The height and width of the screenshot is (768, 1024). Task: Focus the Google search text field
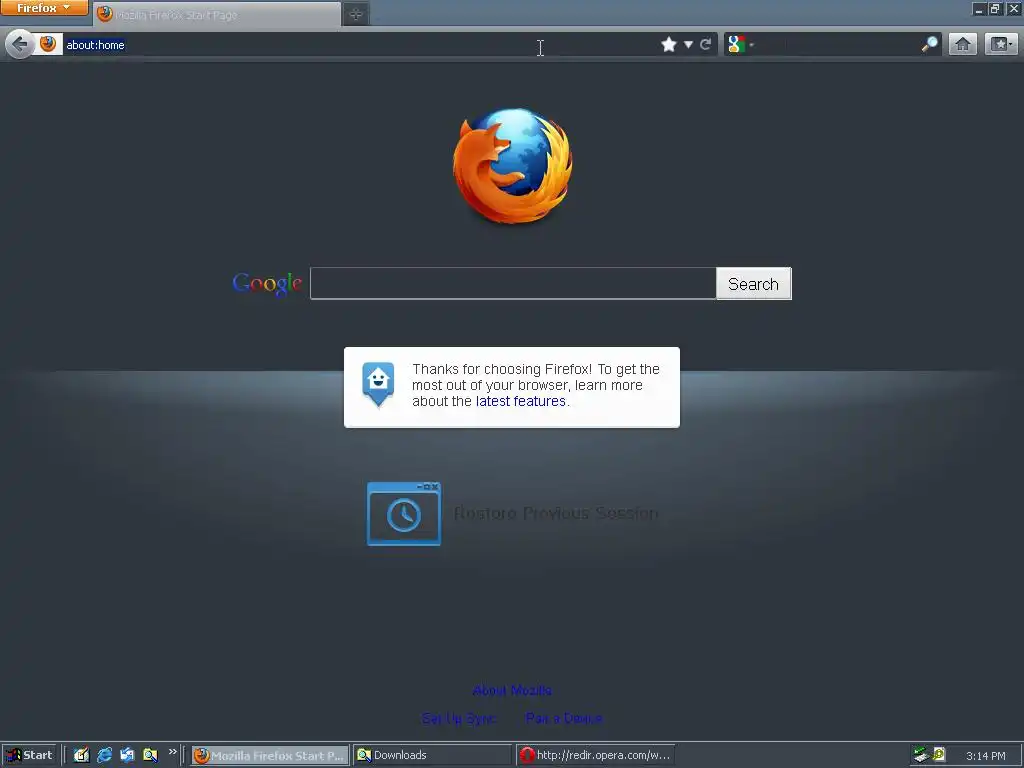513,283
